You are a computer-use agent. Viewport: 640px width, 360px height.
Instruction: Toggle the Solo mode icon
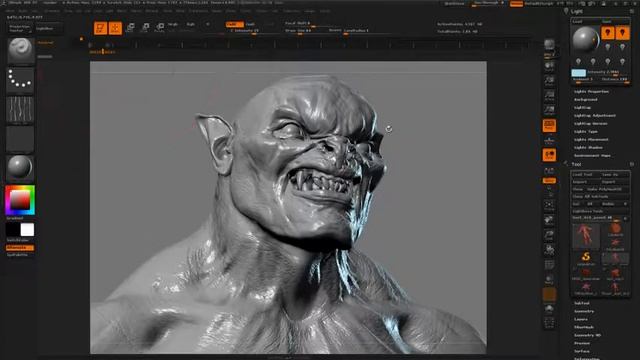pos(549,309)
